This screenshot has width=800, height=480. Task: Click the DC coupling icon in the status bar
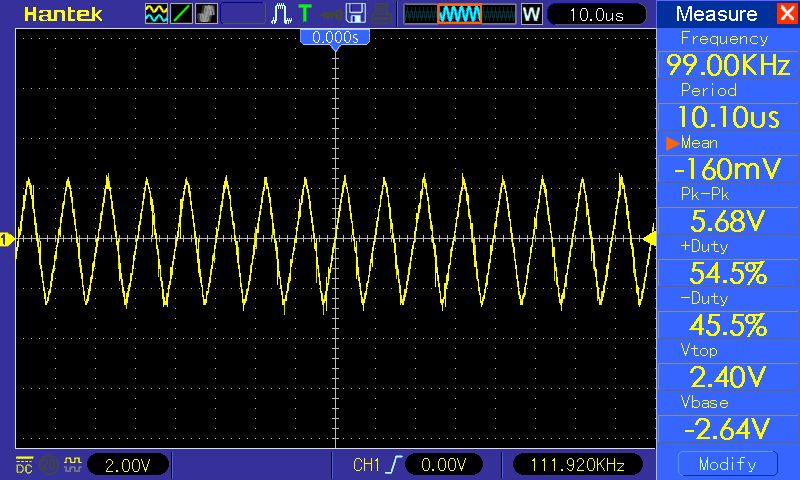coord(24,465)
